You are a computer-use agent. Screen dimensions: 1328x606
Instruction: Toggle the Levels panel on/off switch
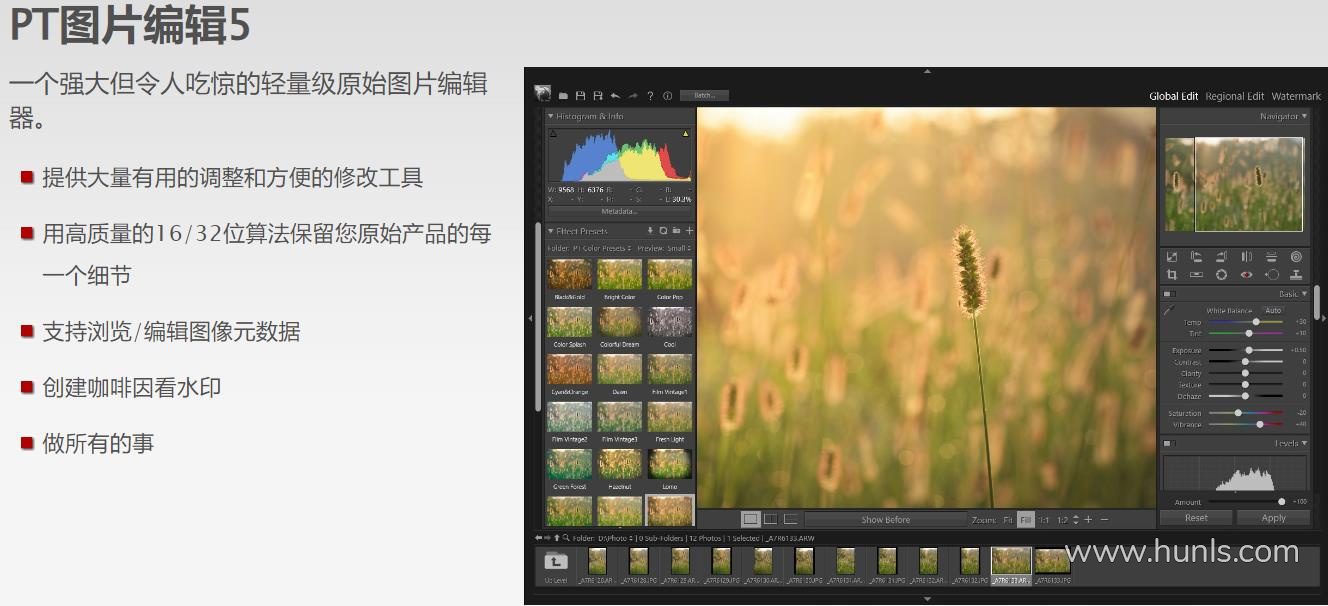1169,443
